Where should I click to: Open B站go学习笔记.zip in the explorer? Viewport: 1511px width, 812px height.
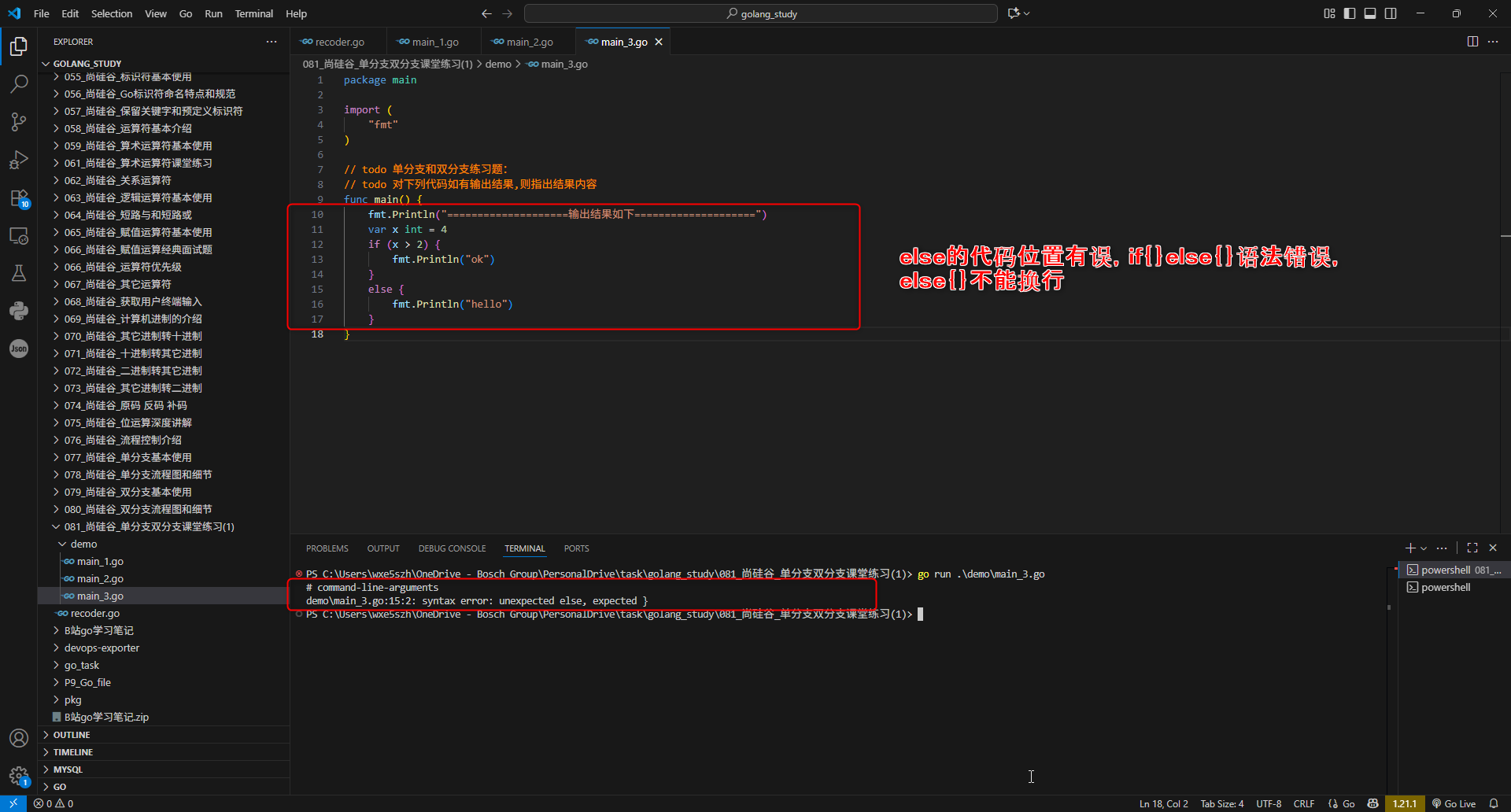(164, 718)
